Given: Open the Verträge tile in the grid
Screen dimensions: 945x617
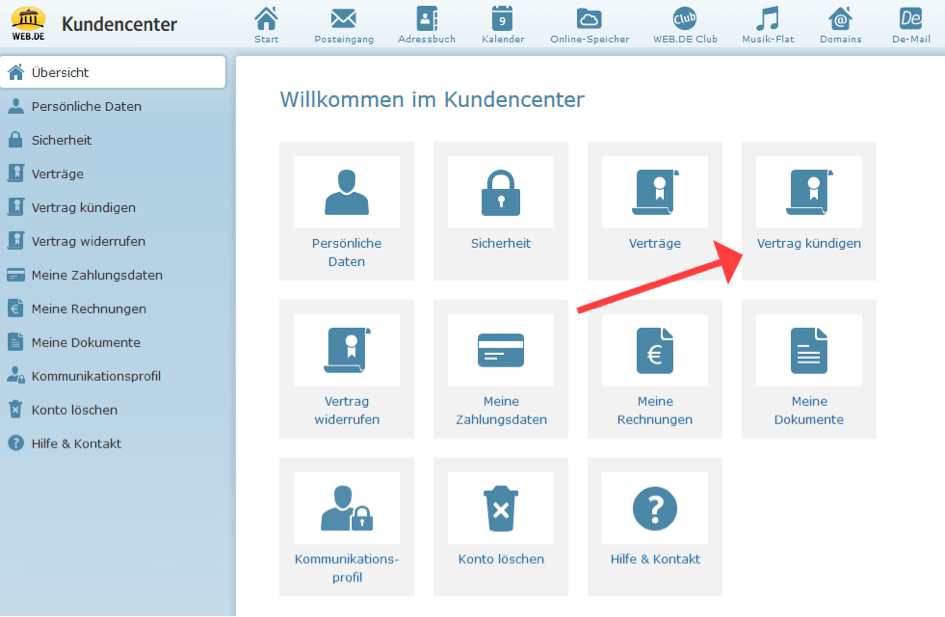Looking at the screenshot, I should click(x=655, y=211).
